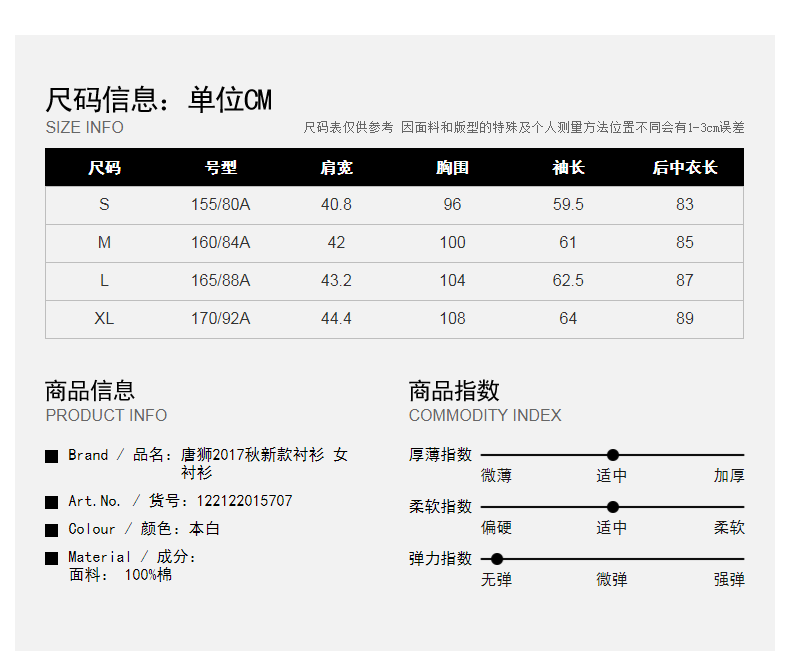Click the 商品指数 heading

click(454, 391)
